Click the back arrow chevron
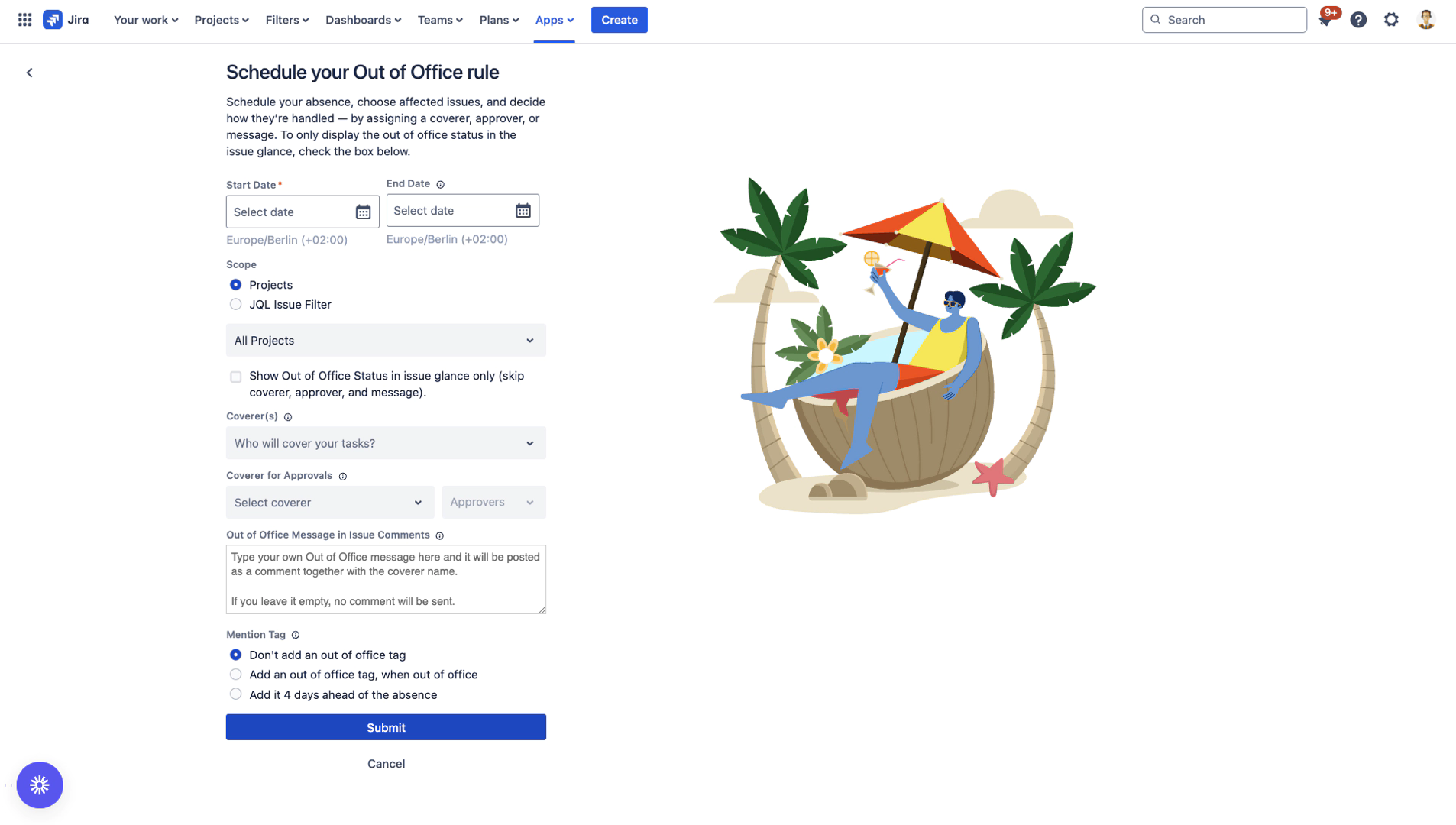This screenshot has height=825, width=1456. pyautogui.click(x=30, y=73)
